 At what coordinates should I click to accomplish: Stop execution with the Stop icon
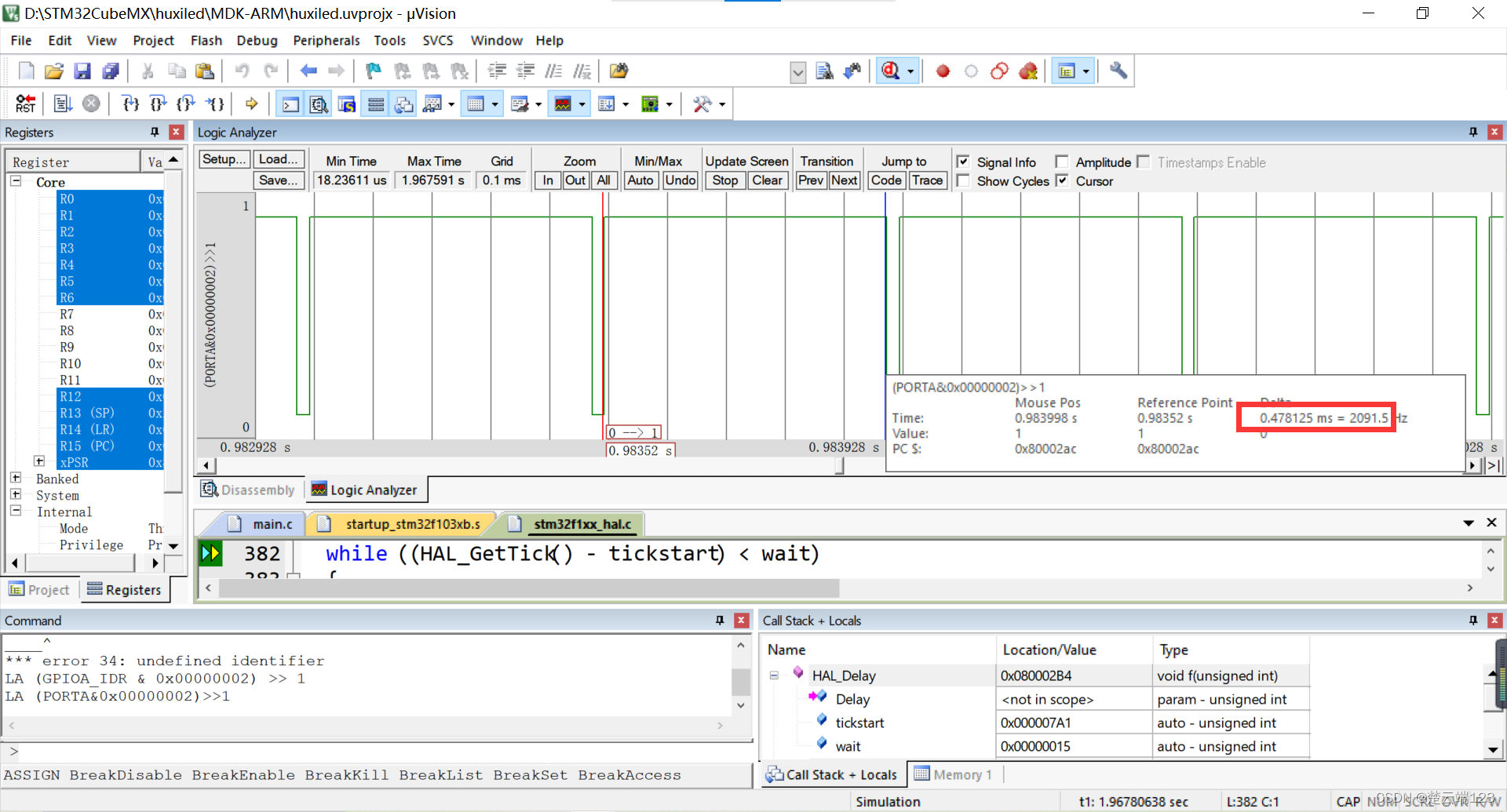[x=92, y=104]
